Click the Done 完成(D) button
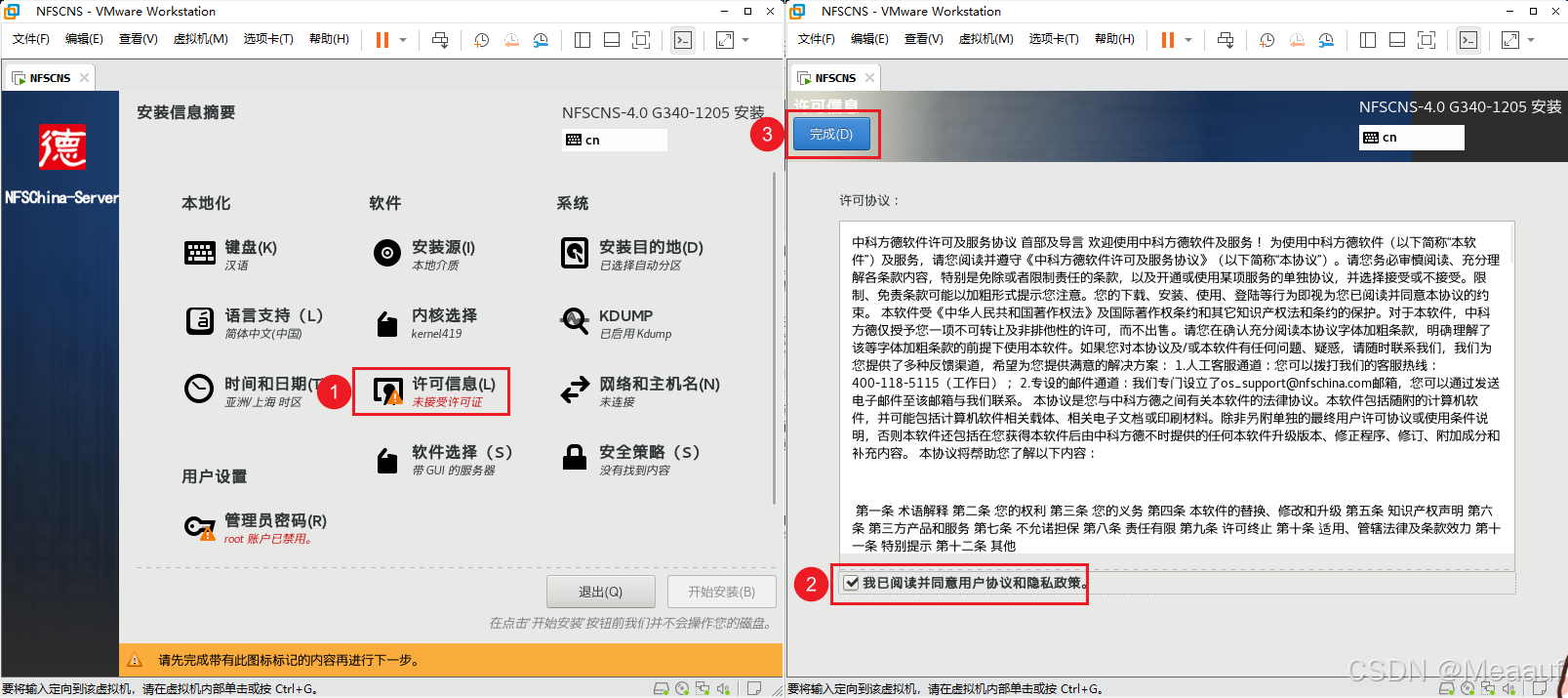This screenshot has width=1568, height=698. click(x=831, y=134)
